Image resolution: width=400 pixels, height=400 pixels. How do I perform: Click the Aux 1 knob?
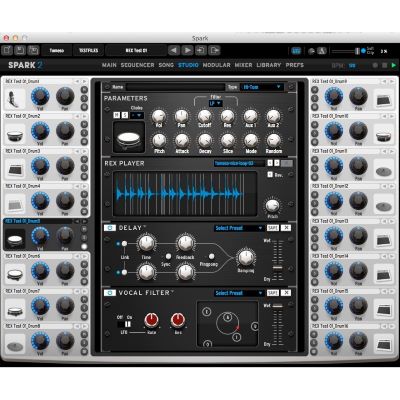click(250, 116)
